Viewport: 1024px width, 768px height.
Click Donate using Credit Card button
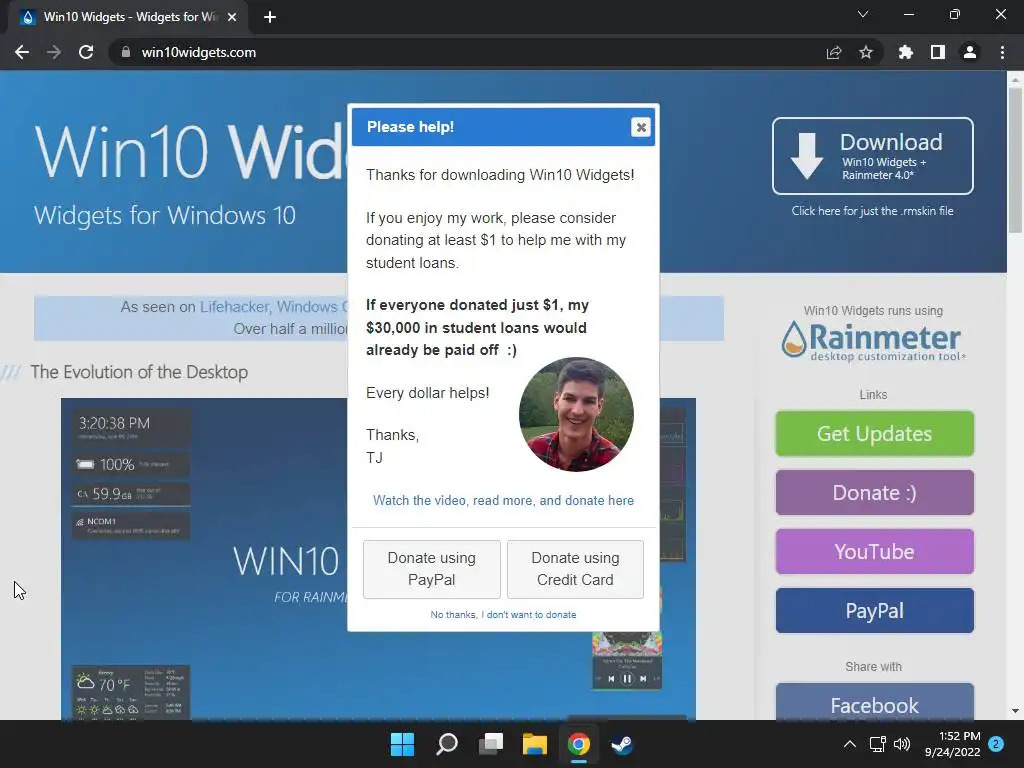[575, 569]
